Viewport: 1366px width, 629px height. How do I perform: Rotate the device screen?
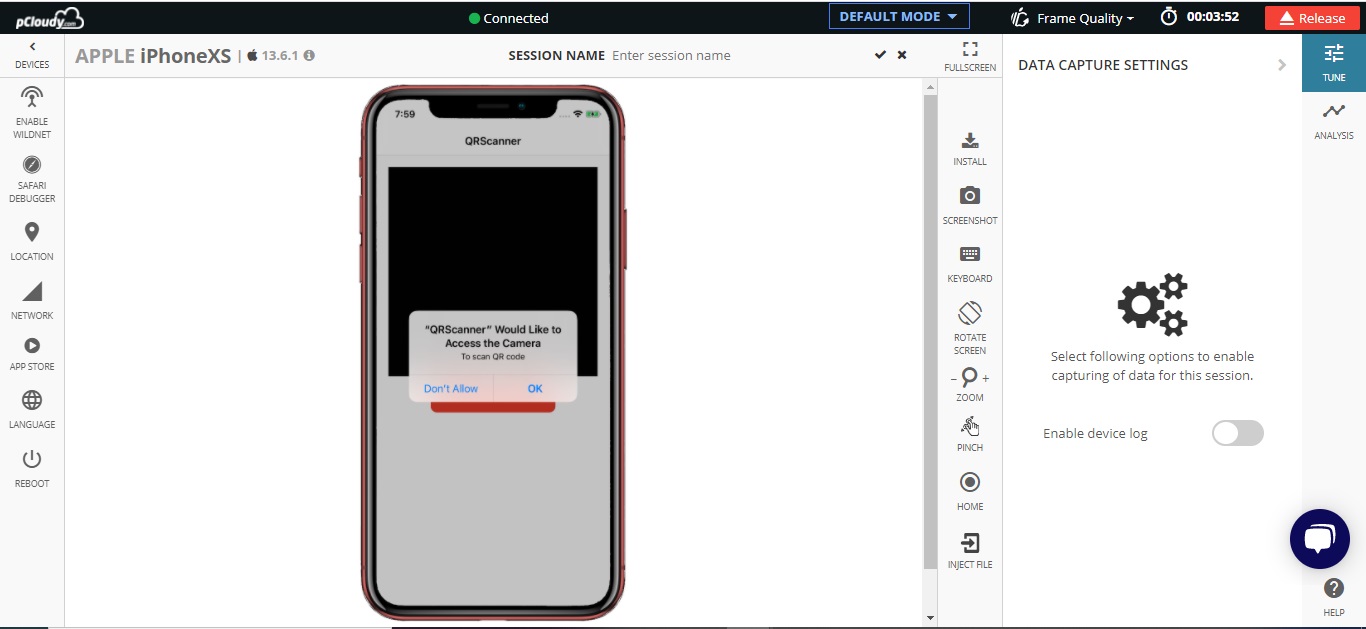tap(970, 328)
